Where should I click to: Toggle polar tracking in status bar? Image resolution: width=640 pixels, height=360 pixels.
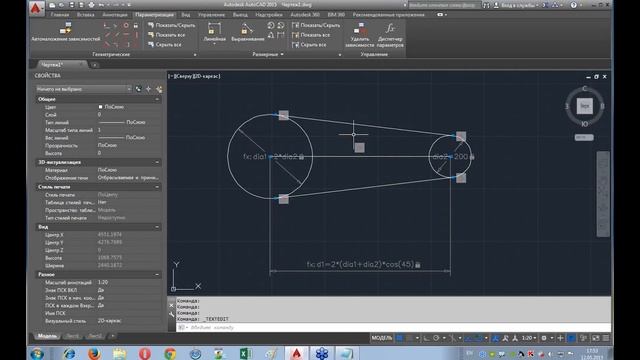click(436, 338)
